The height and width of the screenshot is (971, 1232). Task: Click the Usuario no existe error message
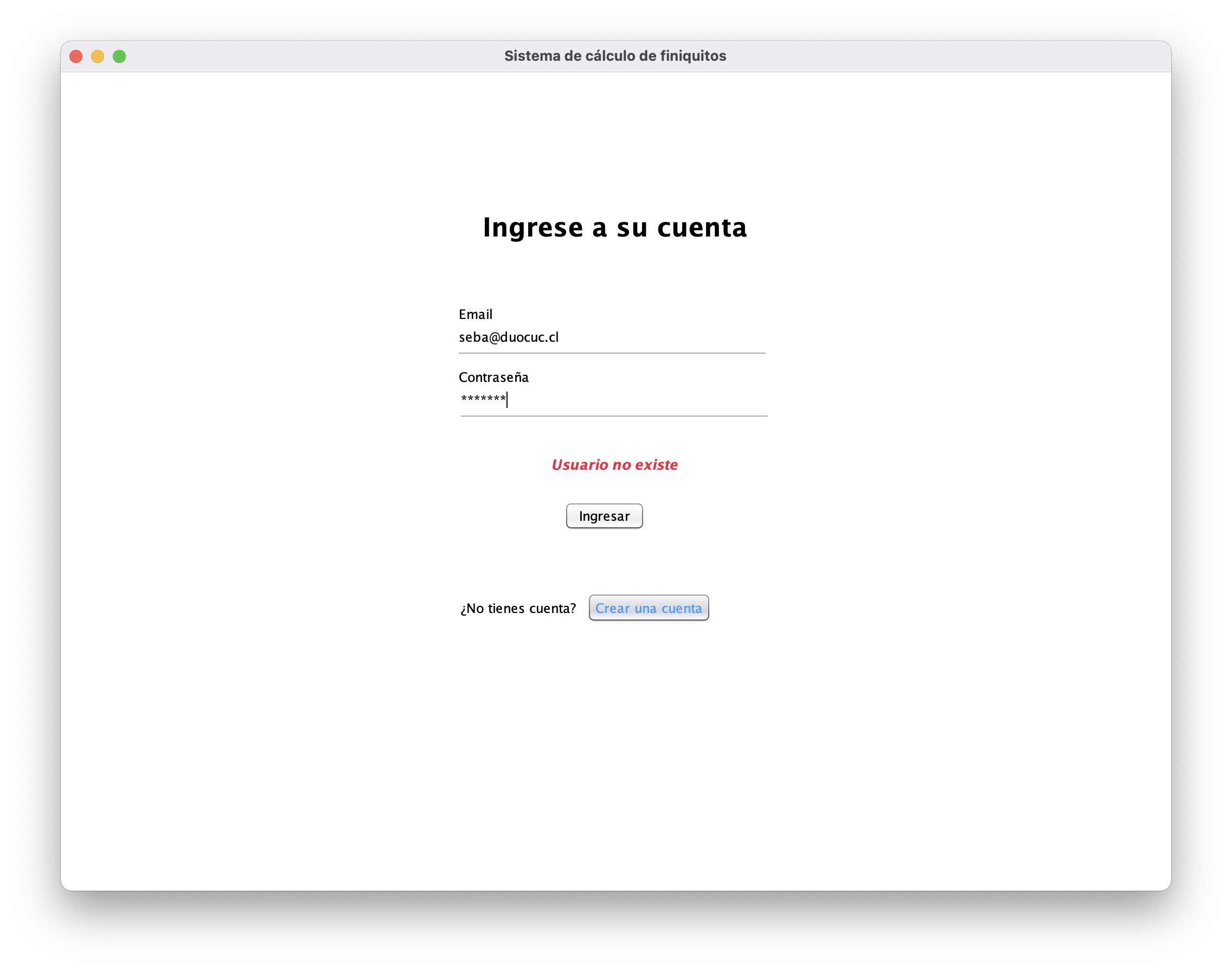[615, 464]
